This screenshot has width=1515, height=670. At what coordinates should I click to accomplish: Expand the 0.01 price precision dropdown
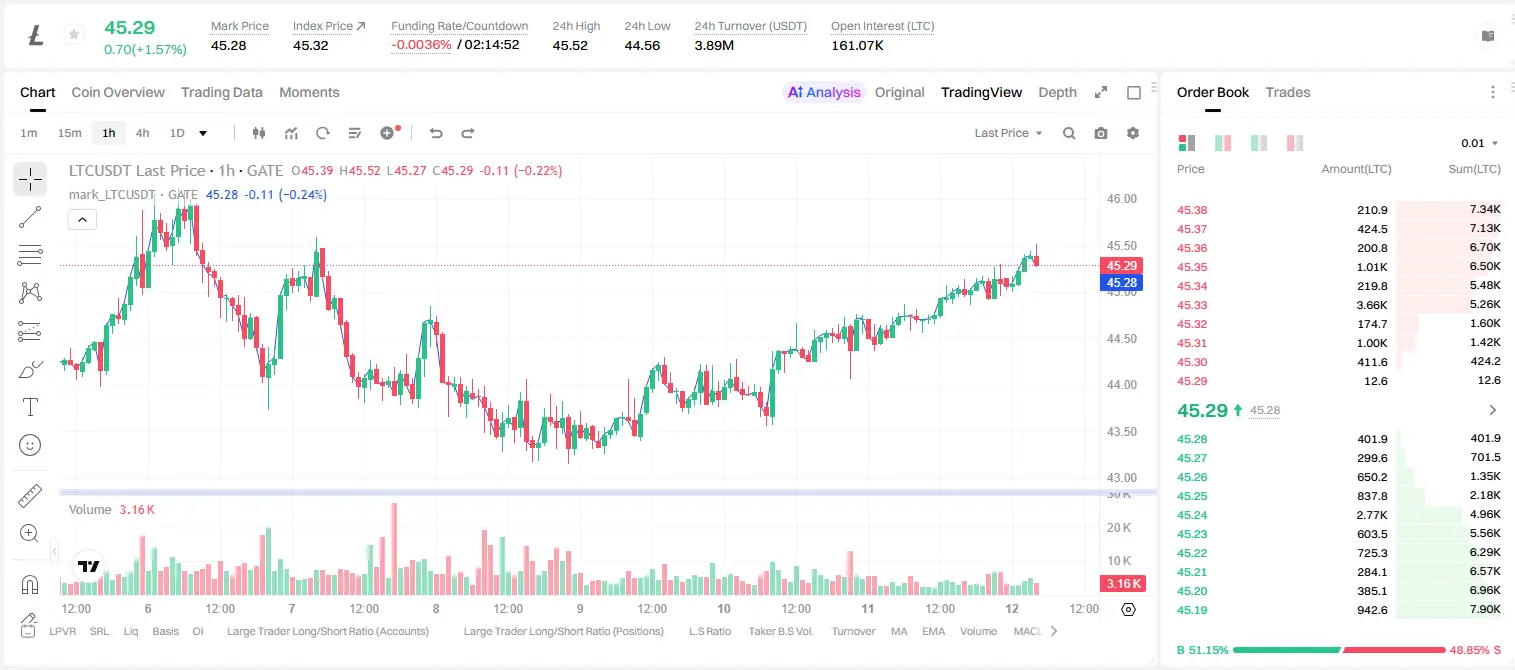(1479, 143)
